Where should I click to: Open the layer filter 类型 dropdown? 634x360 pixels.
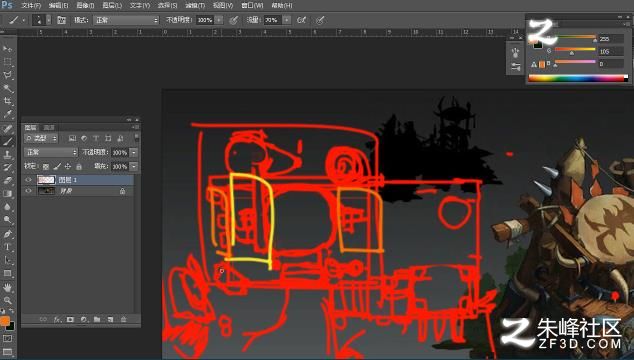[41, 138]
